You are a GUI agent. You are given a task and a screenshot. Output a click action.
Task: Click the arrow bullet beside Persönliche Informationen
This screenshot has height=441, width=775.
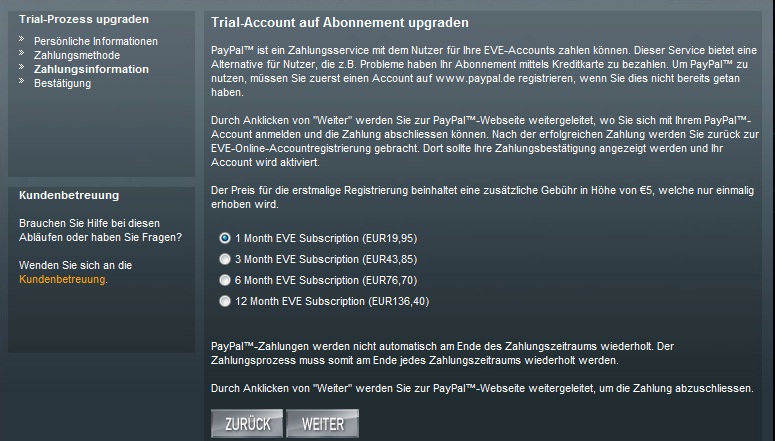pos(22,39)
